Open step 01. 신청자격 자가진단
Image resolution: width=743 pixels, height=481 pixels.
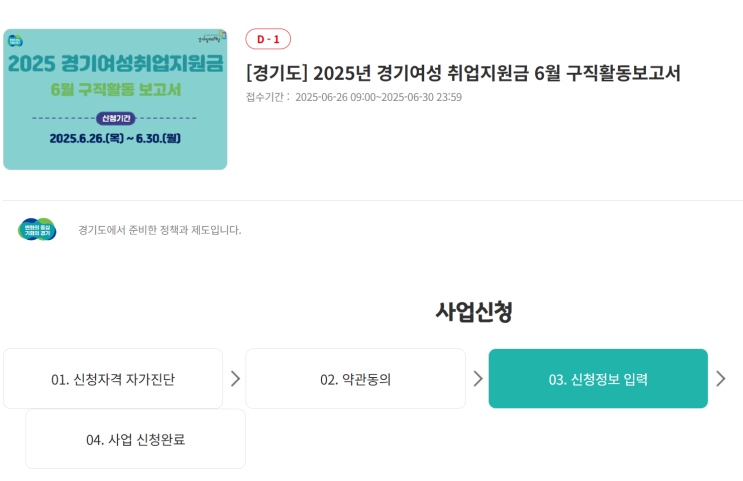[113, 379]
